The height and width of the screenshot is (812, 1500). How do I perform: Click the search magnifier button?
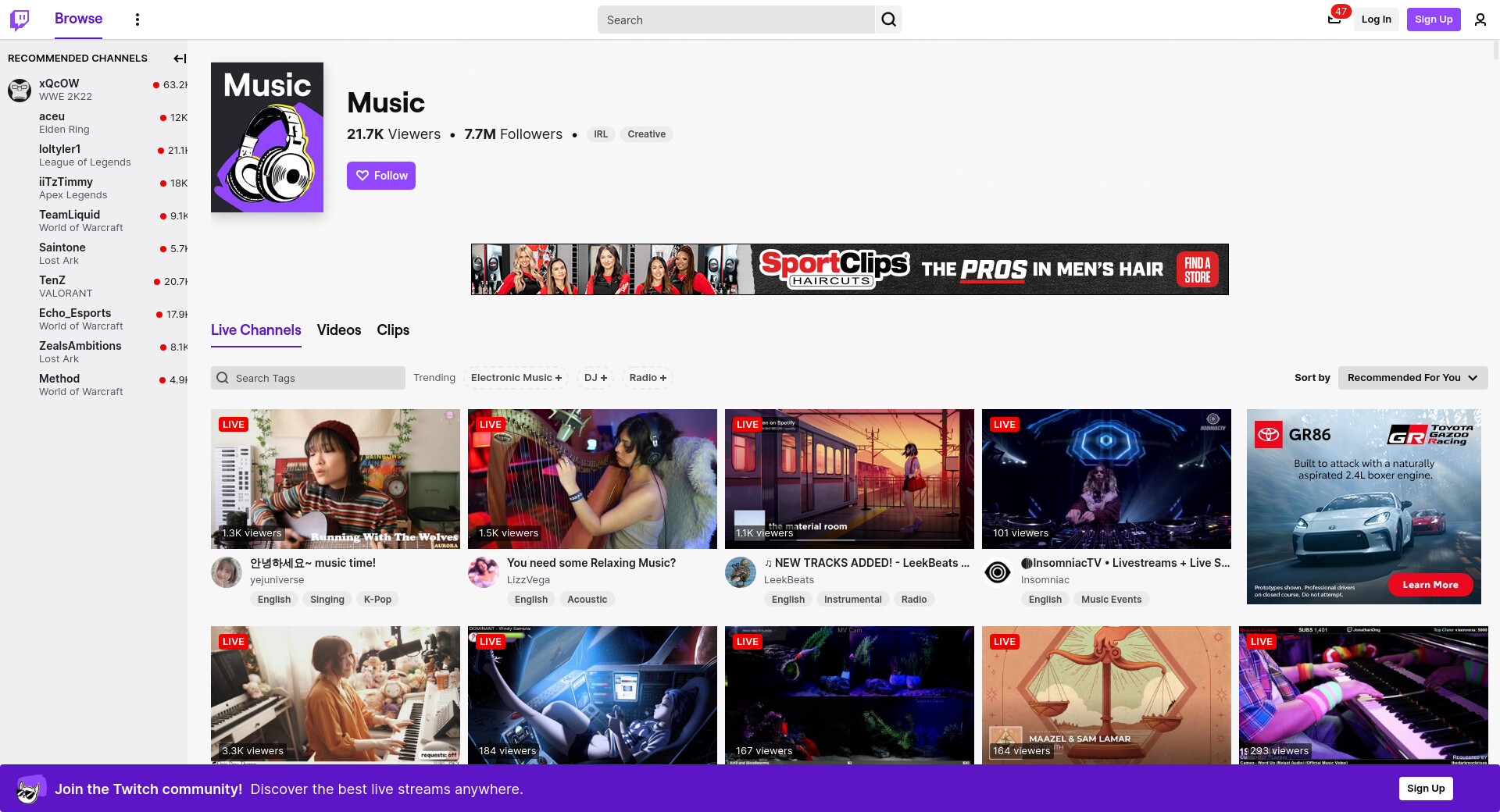coord(888,20)
